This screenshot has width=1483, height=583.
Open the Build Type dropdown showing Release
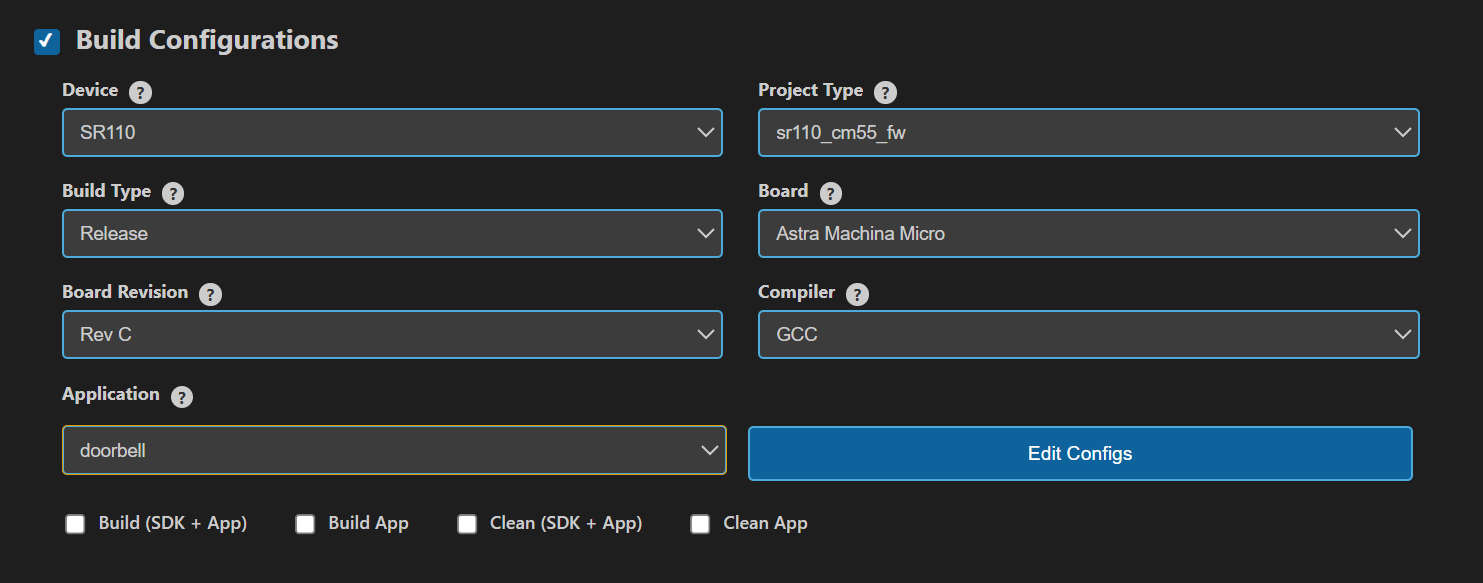coord(392,233)
